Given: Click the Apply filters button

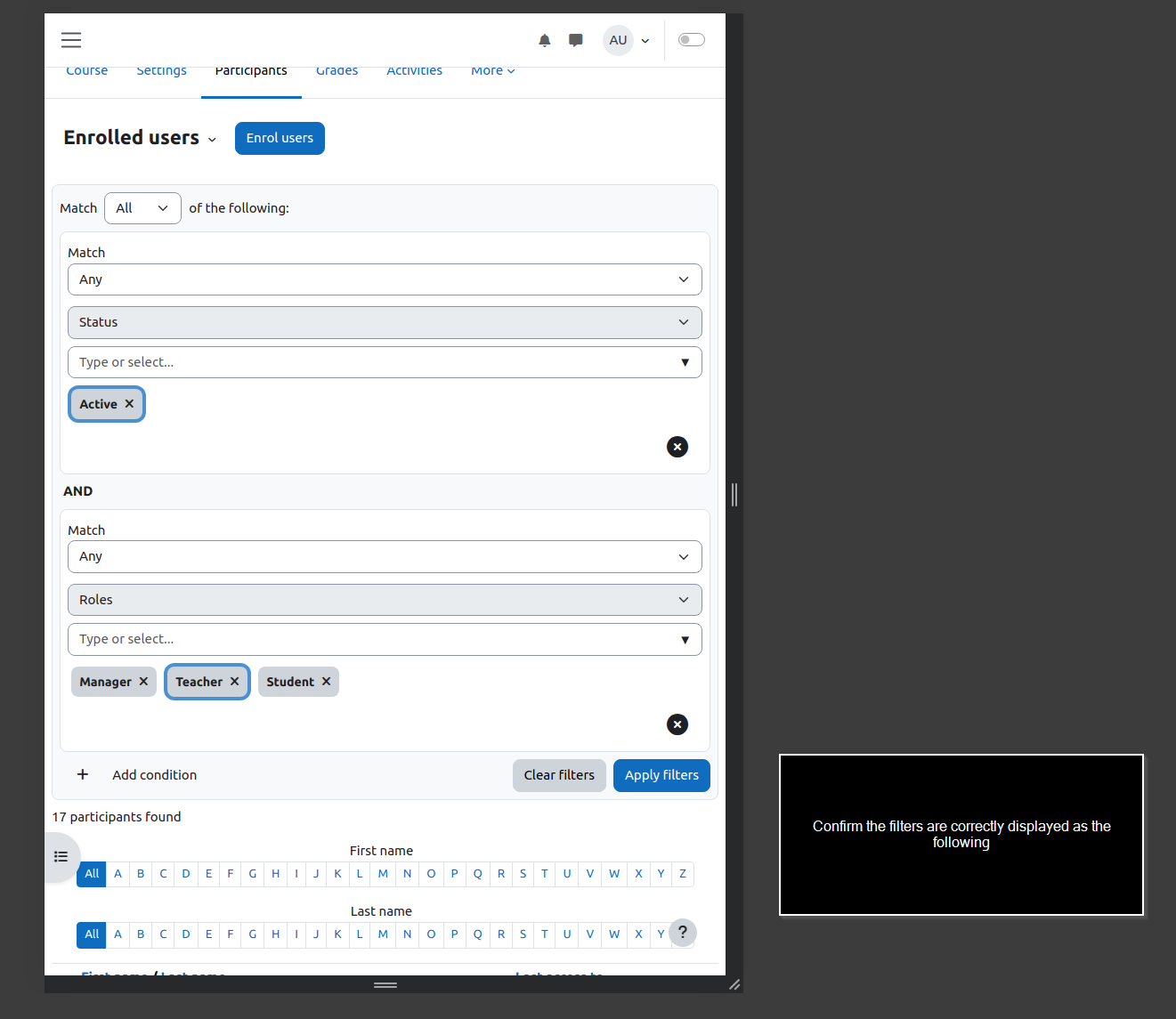Looking at the screenshot, I should click(661, 775).
